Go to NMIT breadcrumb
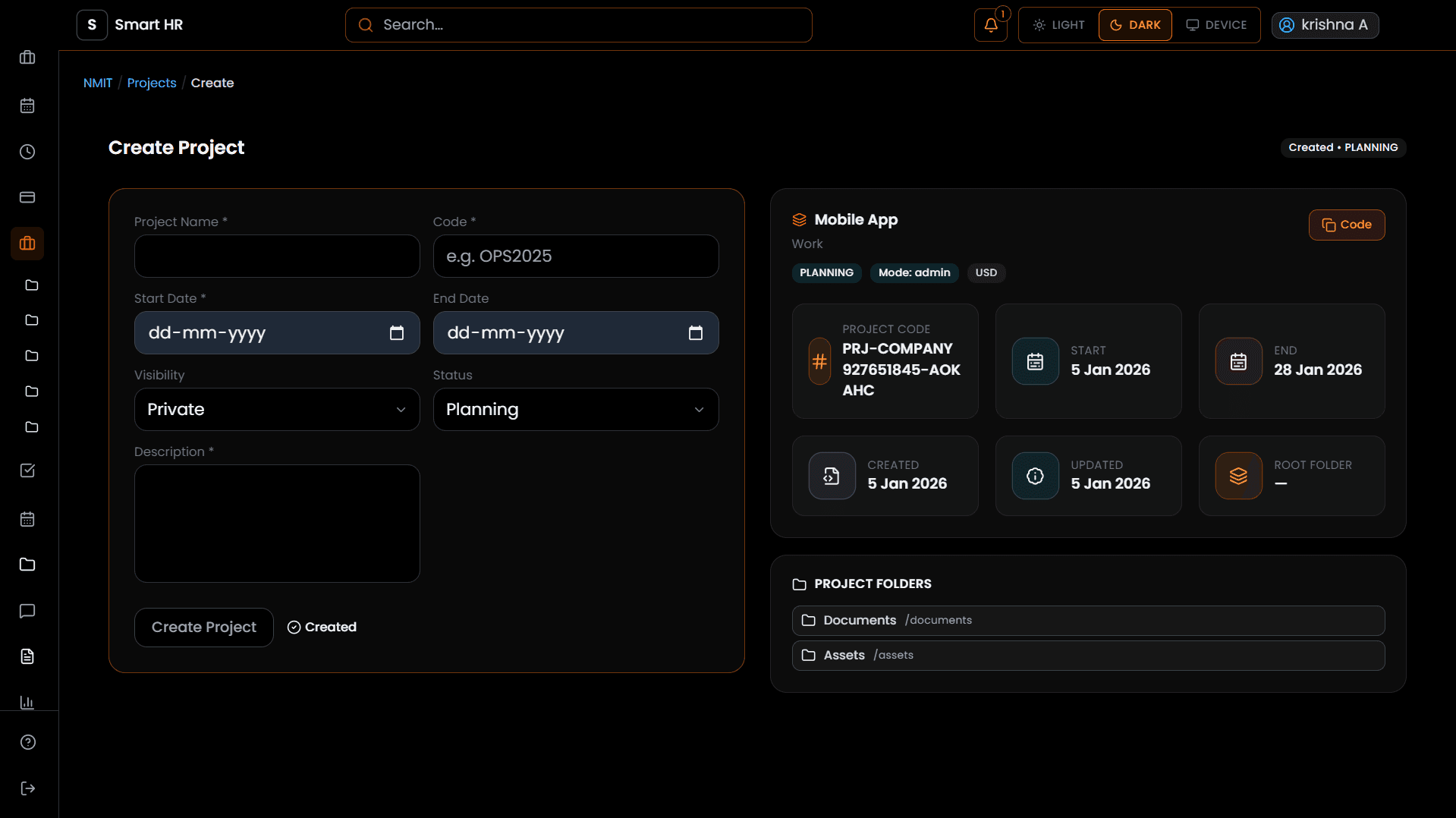The height and width of the screenshot is (818, 1456). click(x=98, y=83)
